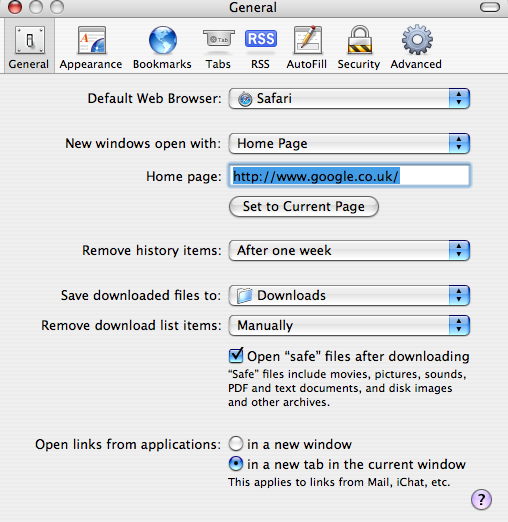Click the red close window button

click(x=15, y=7)
